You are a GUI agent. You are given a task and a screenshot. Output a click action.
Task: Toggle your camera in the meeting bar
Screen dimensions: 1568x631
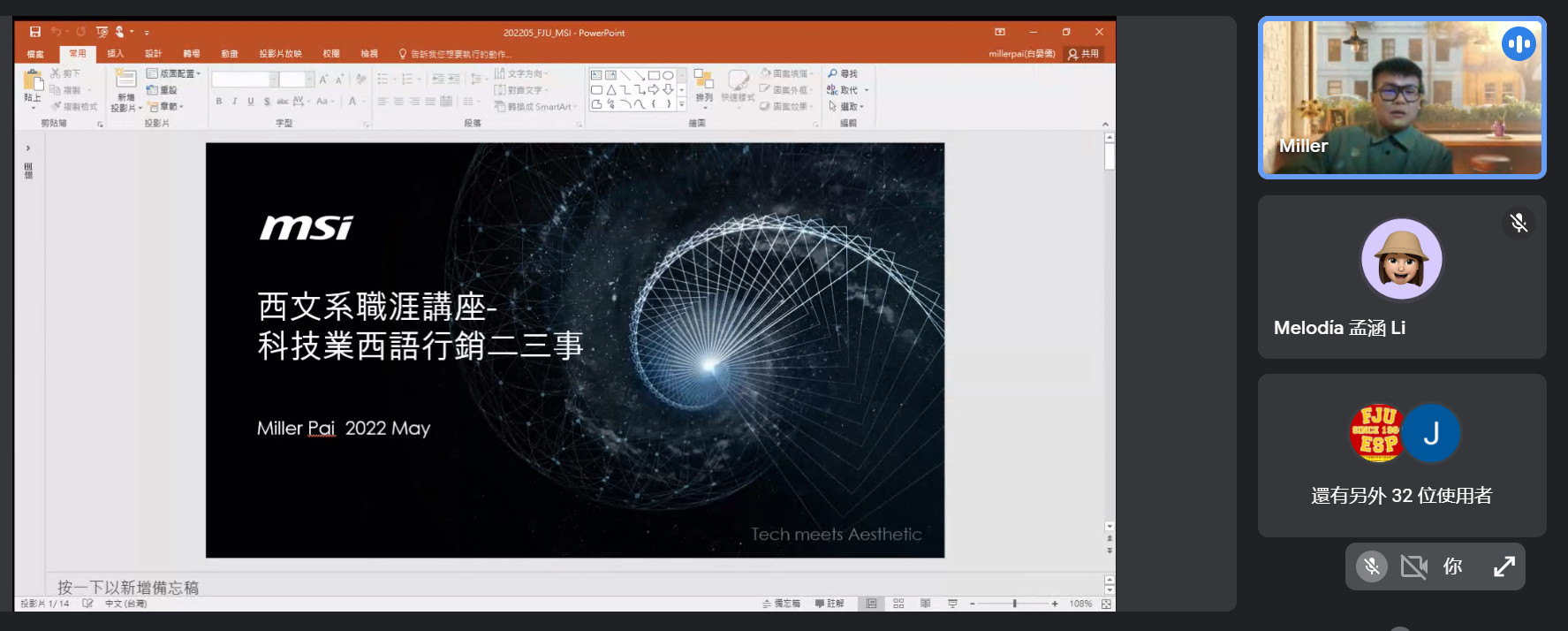(1413, 566)
